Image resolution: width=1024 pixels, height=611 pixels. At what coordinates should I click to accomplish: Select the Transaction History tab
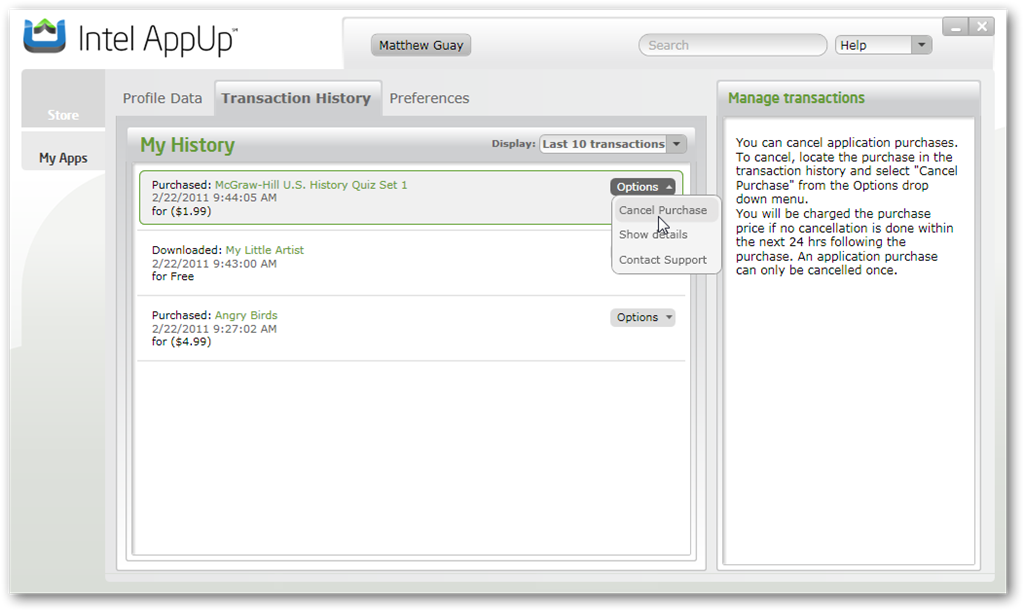point(296,98)
